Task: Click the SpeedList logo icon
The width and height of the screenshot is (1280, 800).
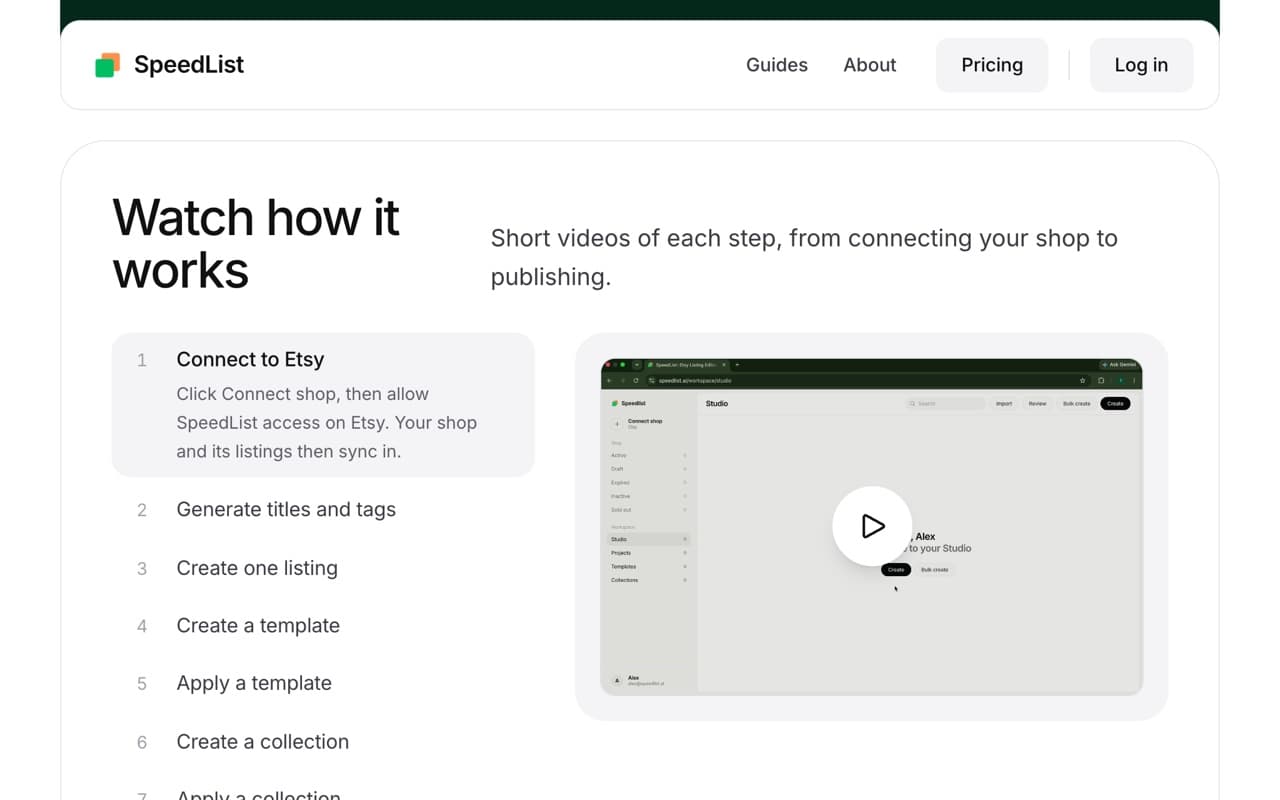Action: 107,65
